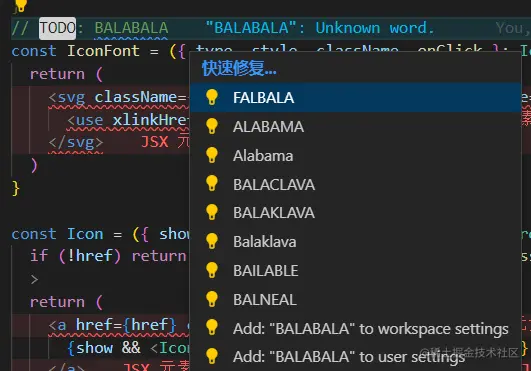
Task: Expand the folded code arrow below if statement
Action: tap(34, 279)
